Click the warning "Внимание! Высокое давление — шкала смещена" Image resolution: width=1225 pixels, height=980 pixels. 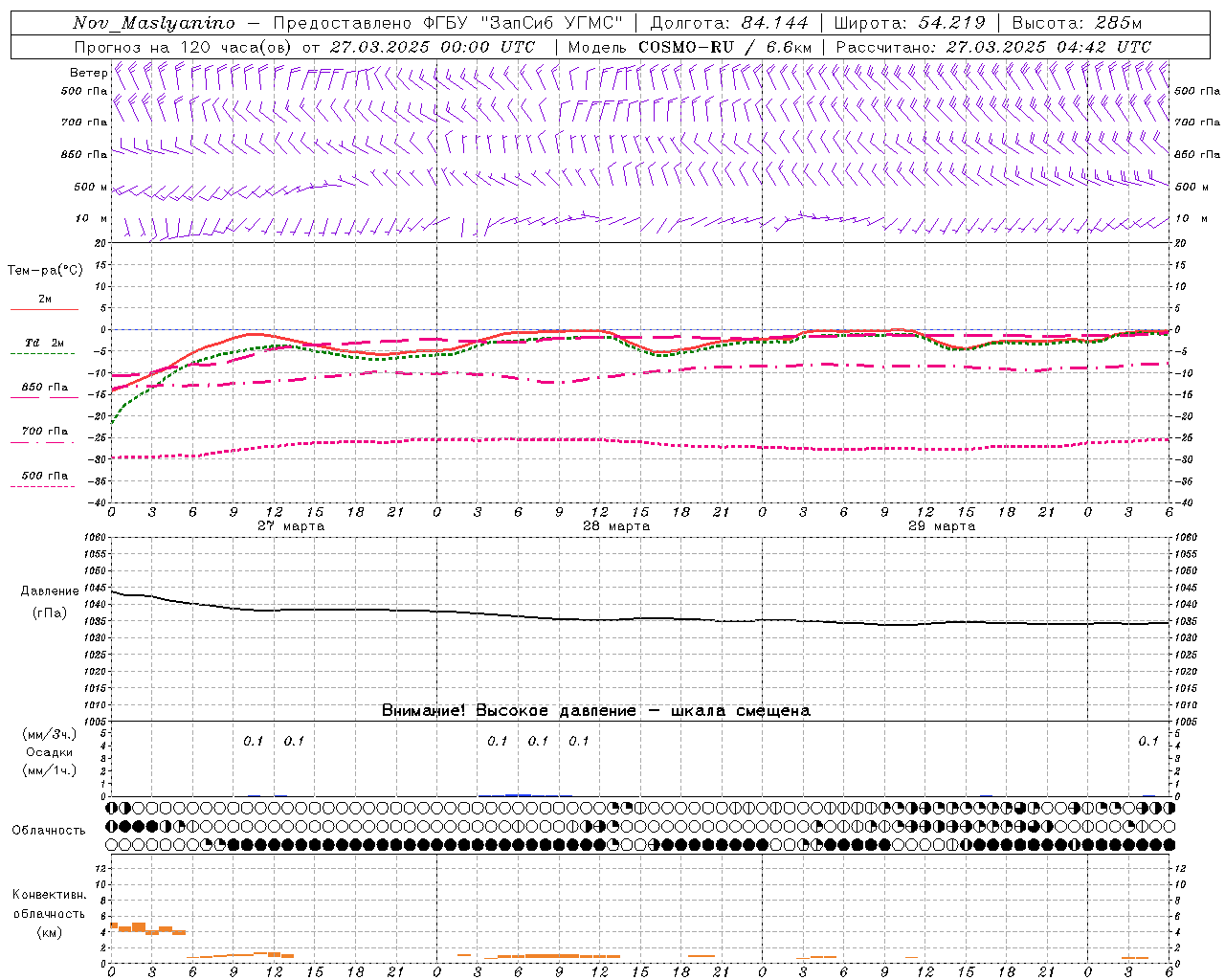(596, 710)
